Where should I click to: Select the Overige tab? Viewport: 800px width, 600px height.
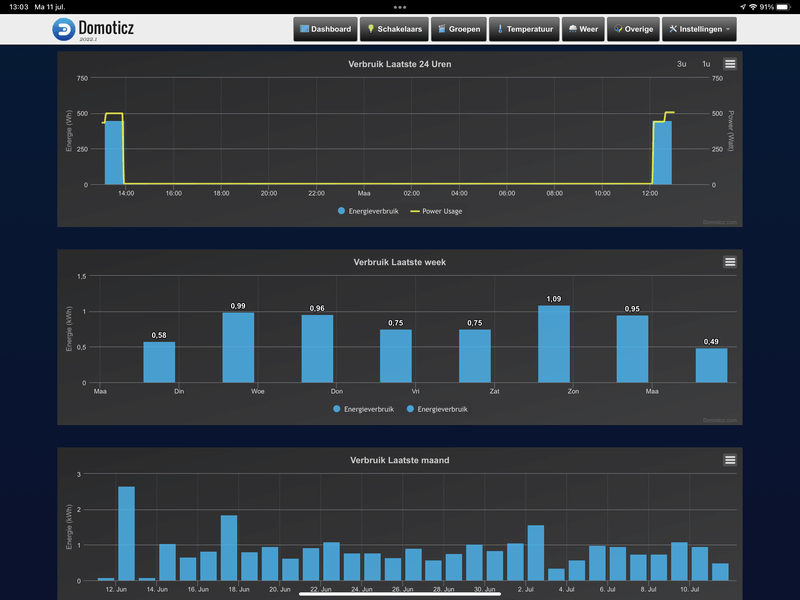pyautogui.click(x=633, y=29)
